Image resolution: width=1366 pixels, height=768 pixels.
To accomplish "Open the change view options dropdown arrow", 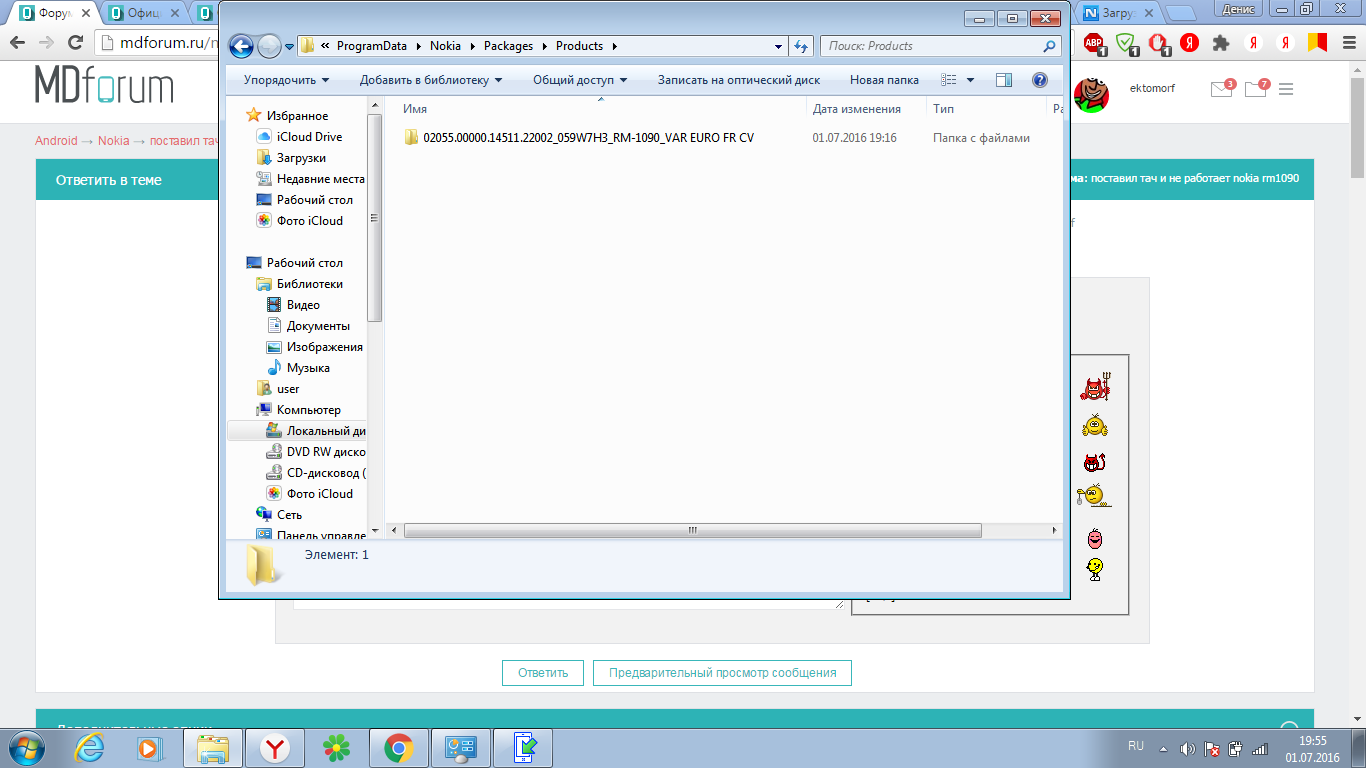I will tap(970, 80).
